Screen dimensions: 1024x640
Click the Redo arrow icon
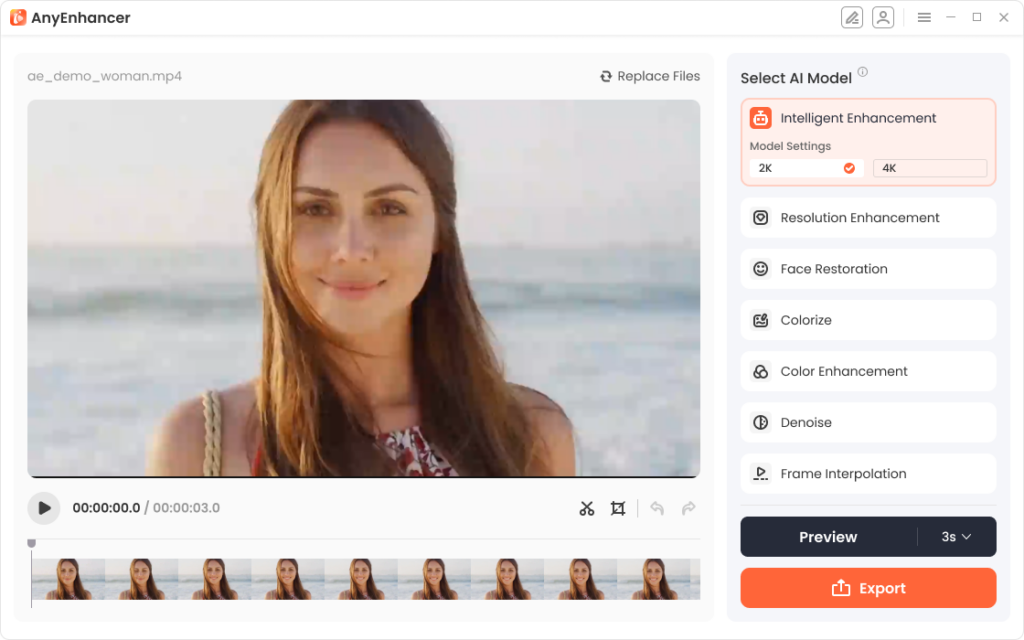tap(688, 508)
